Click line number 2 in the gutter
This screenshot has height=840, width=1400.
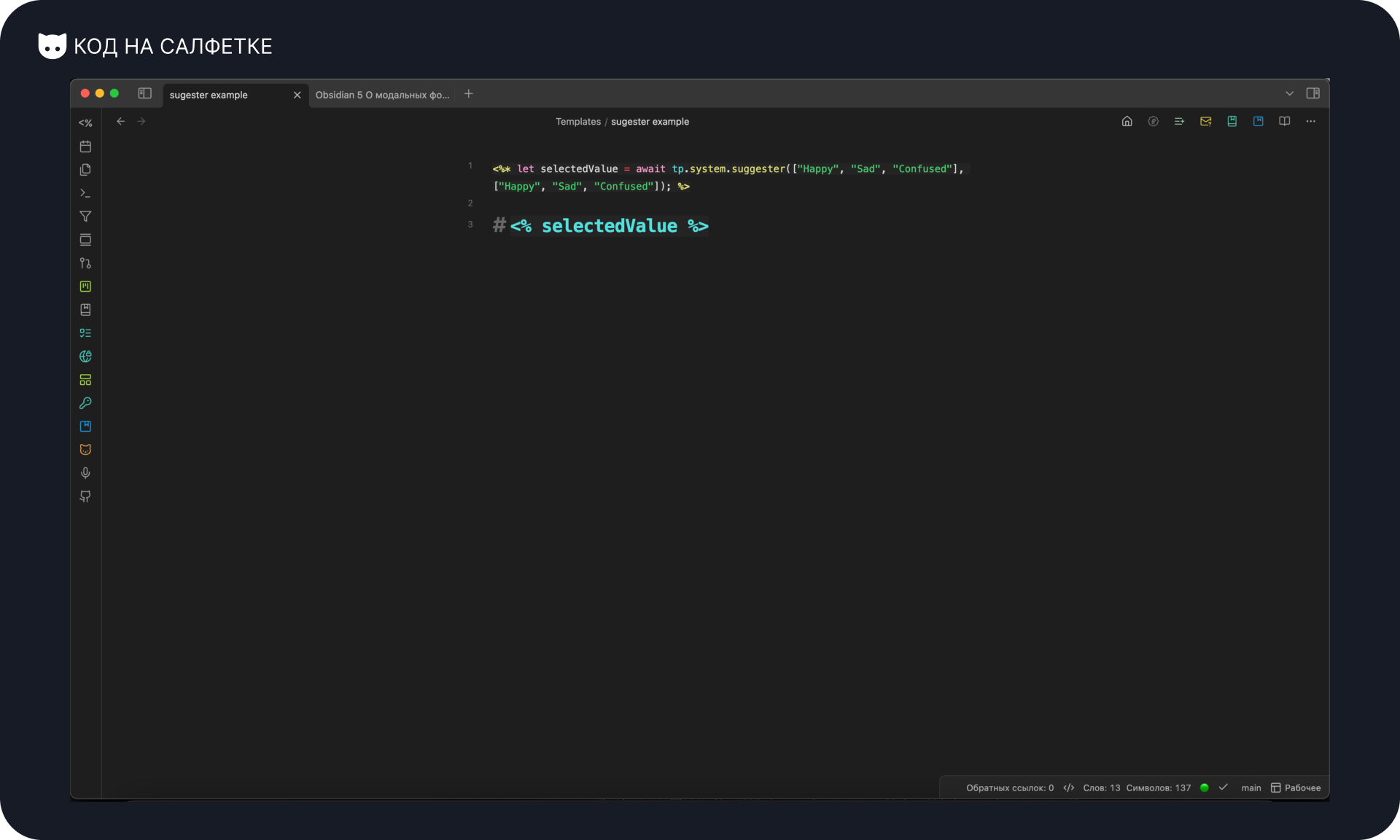point(470,203)
